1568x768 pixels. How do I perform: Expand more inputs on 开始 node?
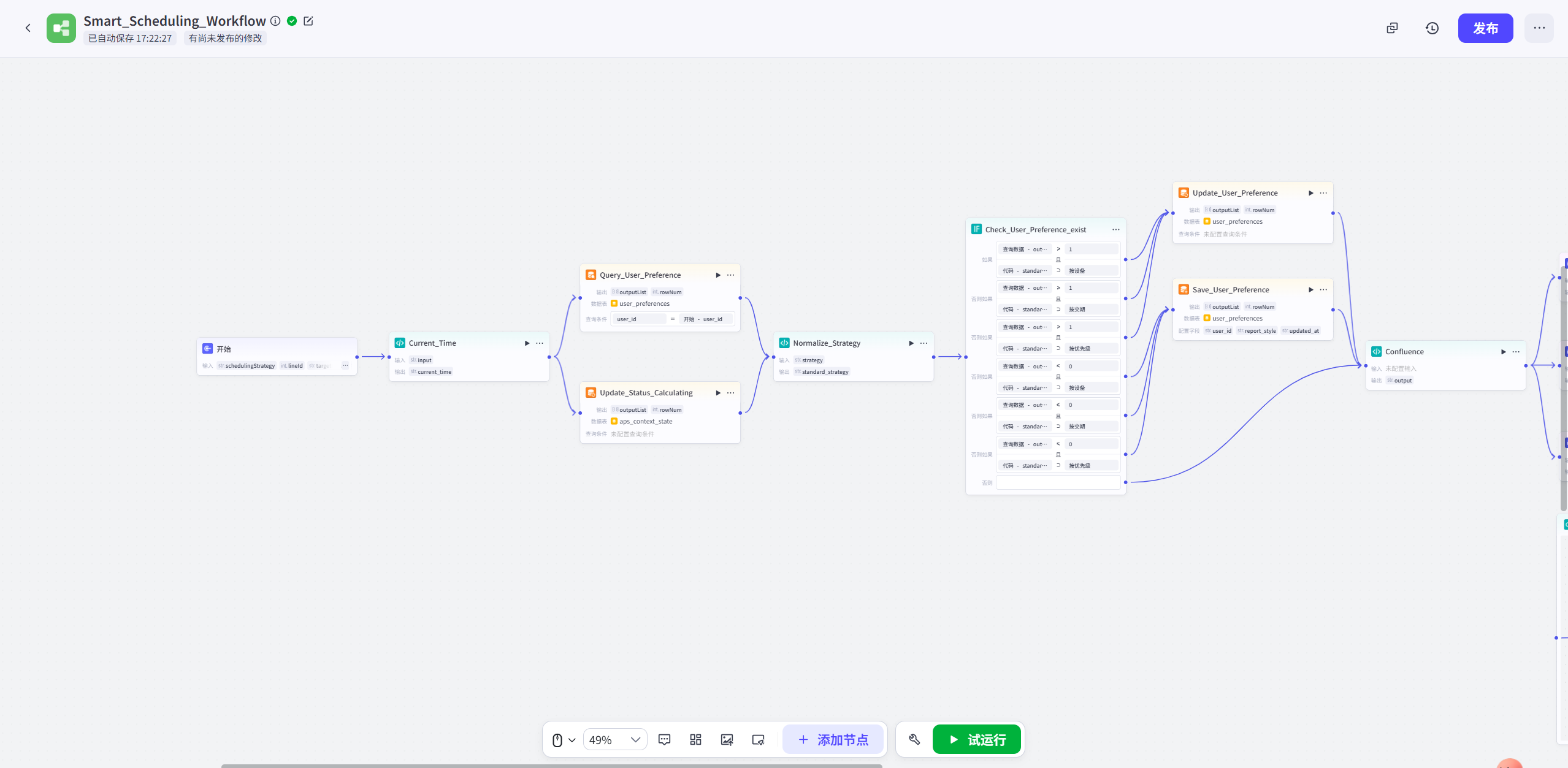click(345, 366)
